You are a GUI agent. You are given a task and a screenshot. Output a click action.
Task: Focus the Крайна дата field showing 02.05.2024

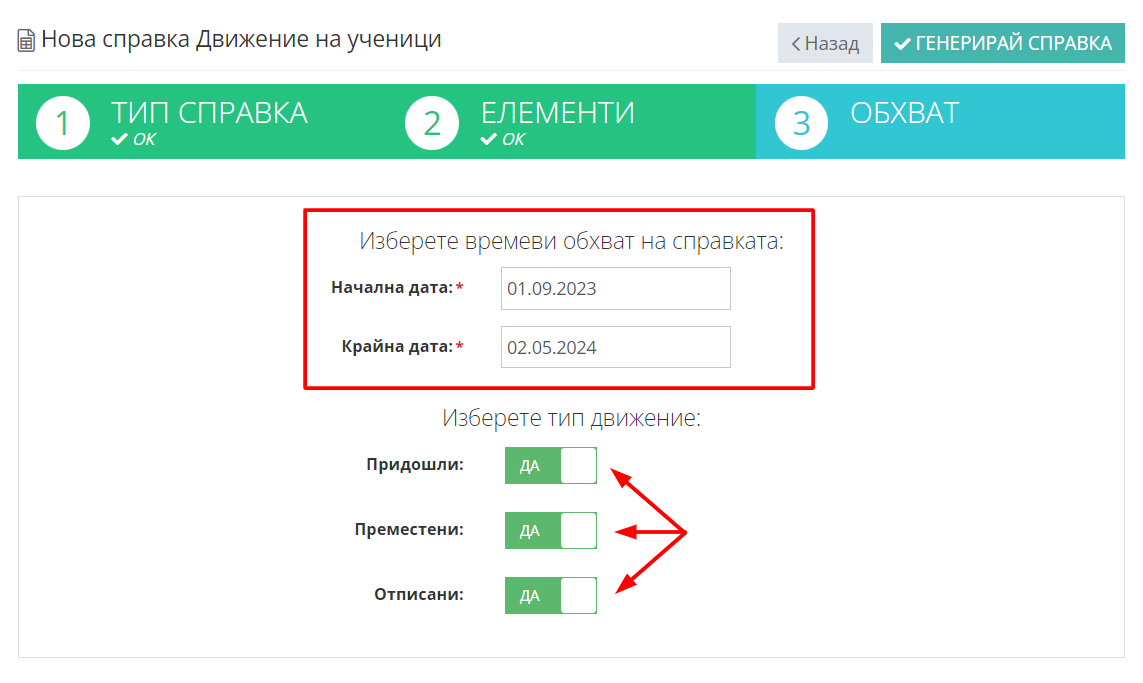[x=615, y=348]
